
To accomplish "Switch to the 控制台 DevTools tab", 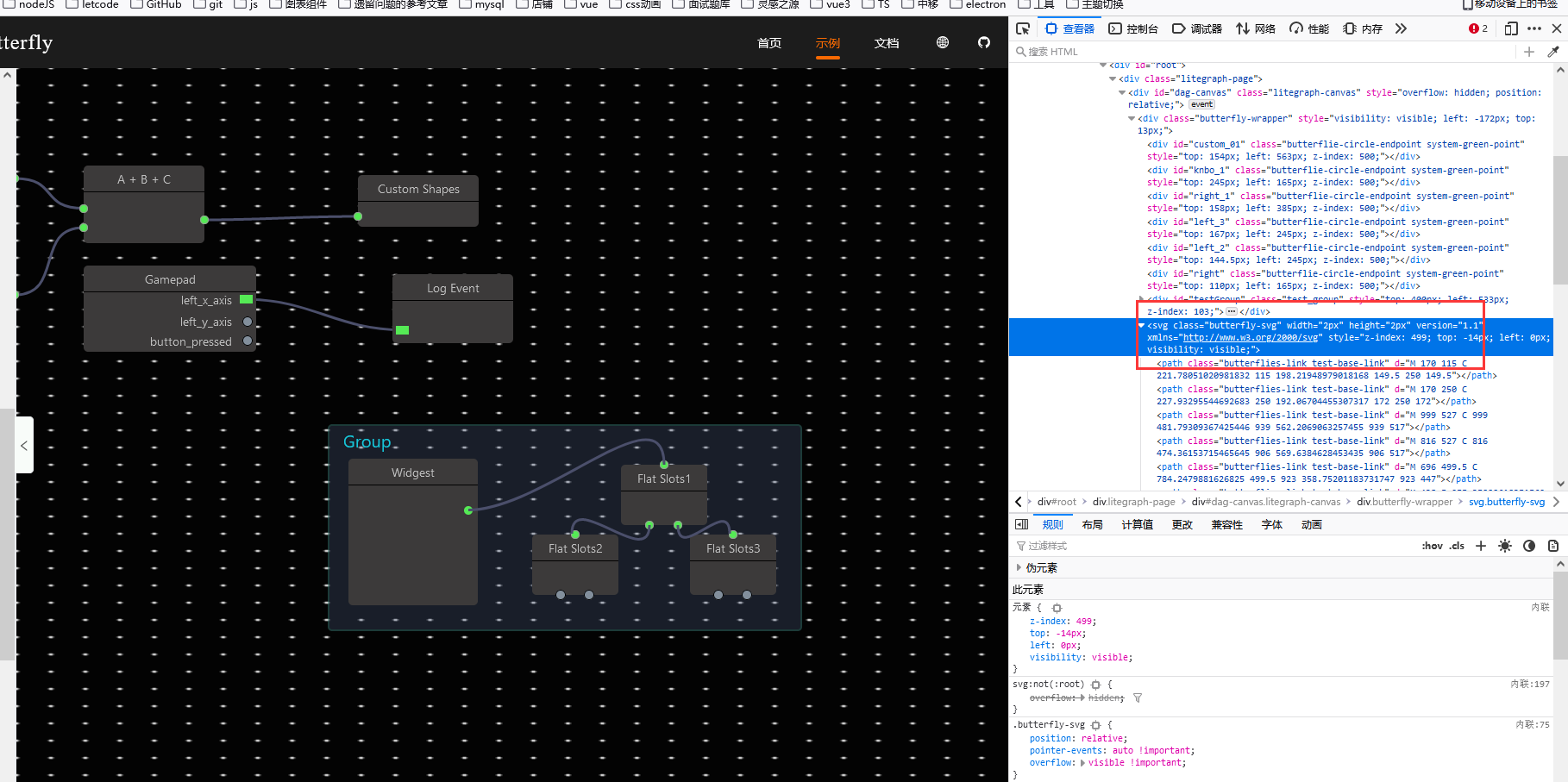I will (x=1132, y=28).
